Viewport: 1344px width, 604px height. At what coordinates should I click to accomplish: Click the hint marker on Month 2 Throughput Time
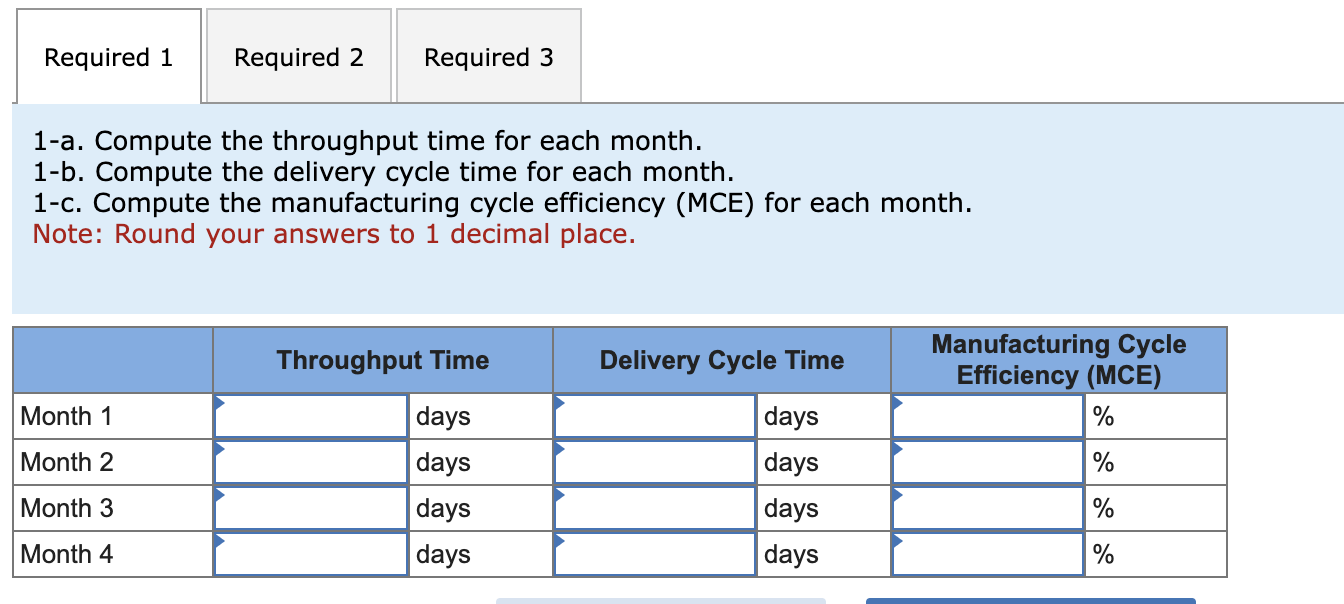tap(216, 448)
